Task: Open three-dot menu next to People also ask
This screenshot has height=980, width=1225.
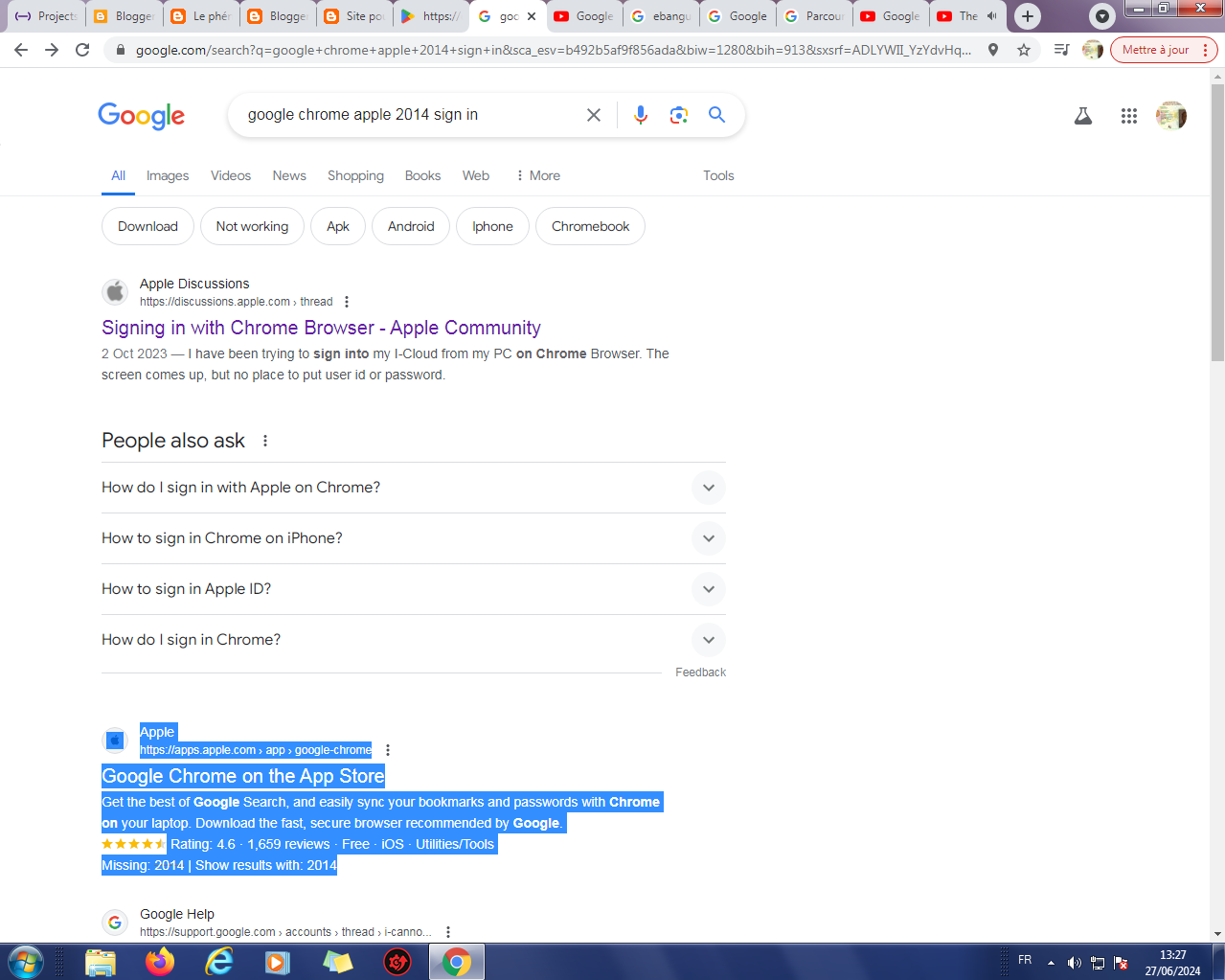Action: (265, 441)
